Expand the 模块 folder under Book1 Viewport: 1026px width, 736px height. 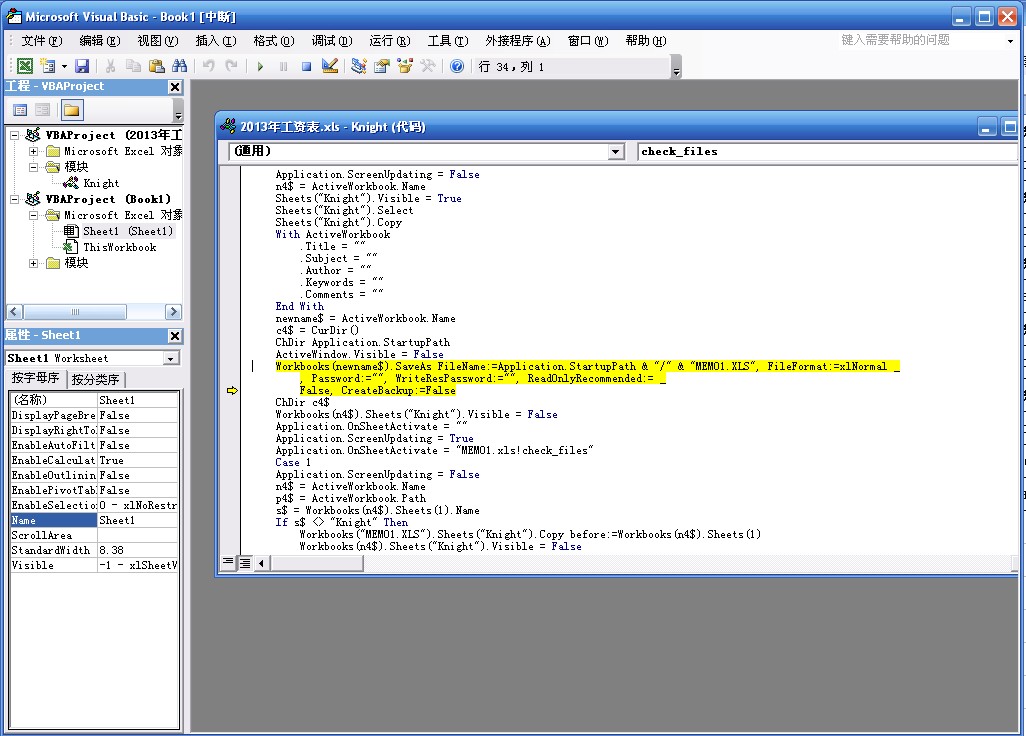point(33,263)
